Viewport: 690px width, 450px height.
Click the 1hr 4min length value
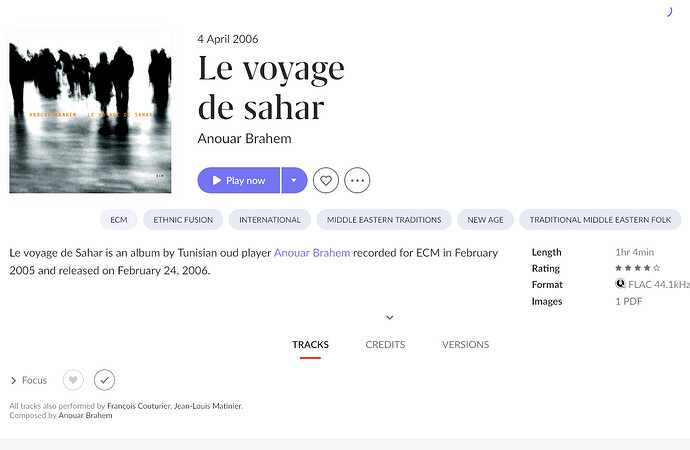pyautogui.click(x=635, y=252)
